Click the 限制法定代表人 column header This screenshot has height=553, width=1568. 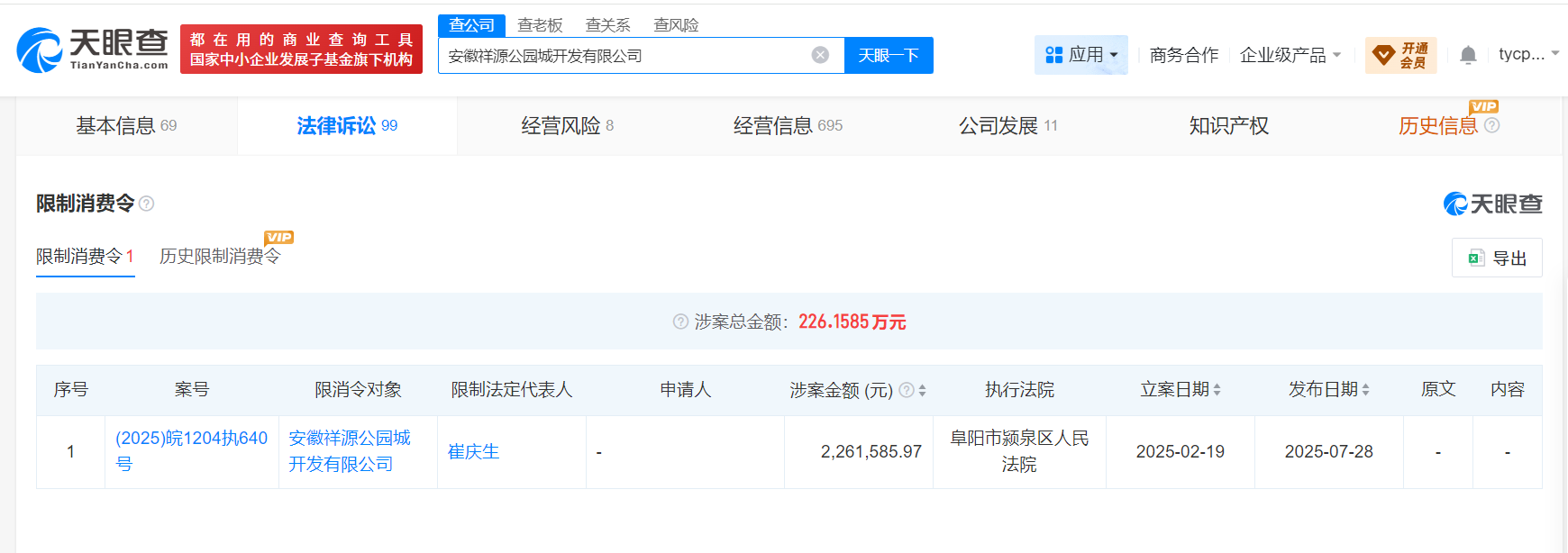pos(511,389)
